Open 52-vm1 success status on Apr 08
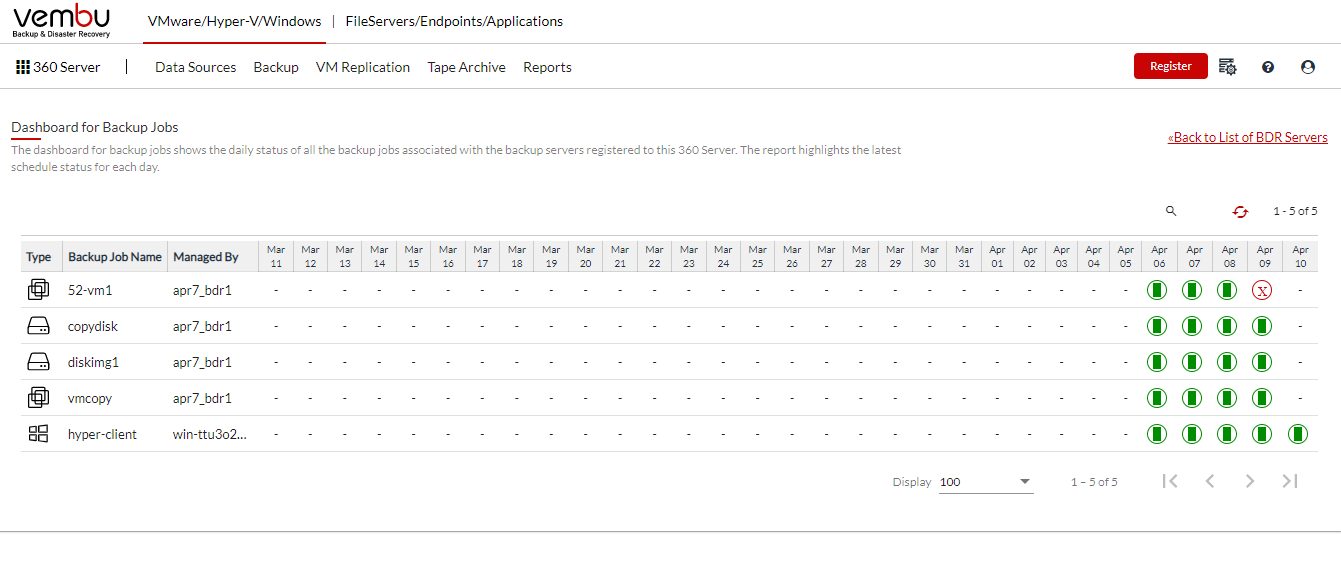This screenshot has height=576, width=1341. click(x=1227, y=290)
